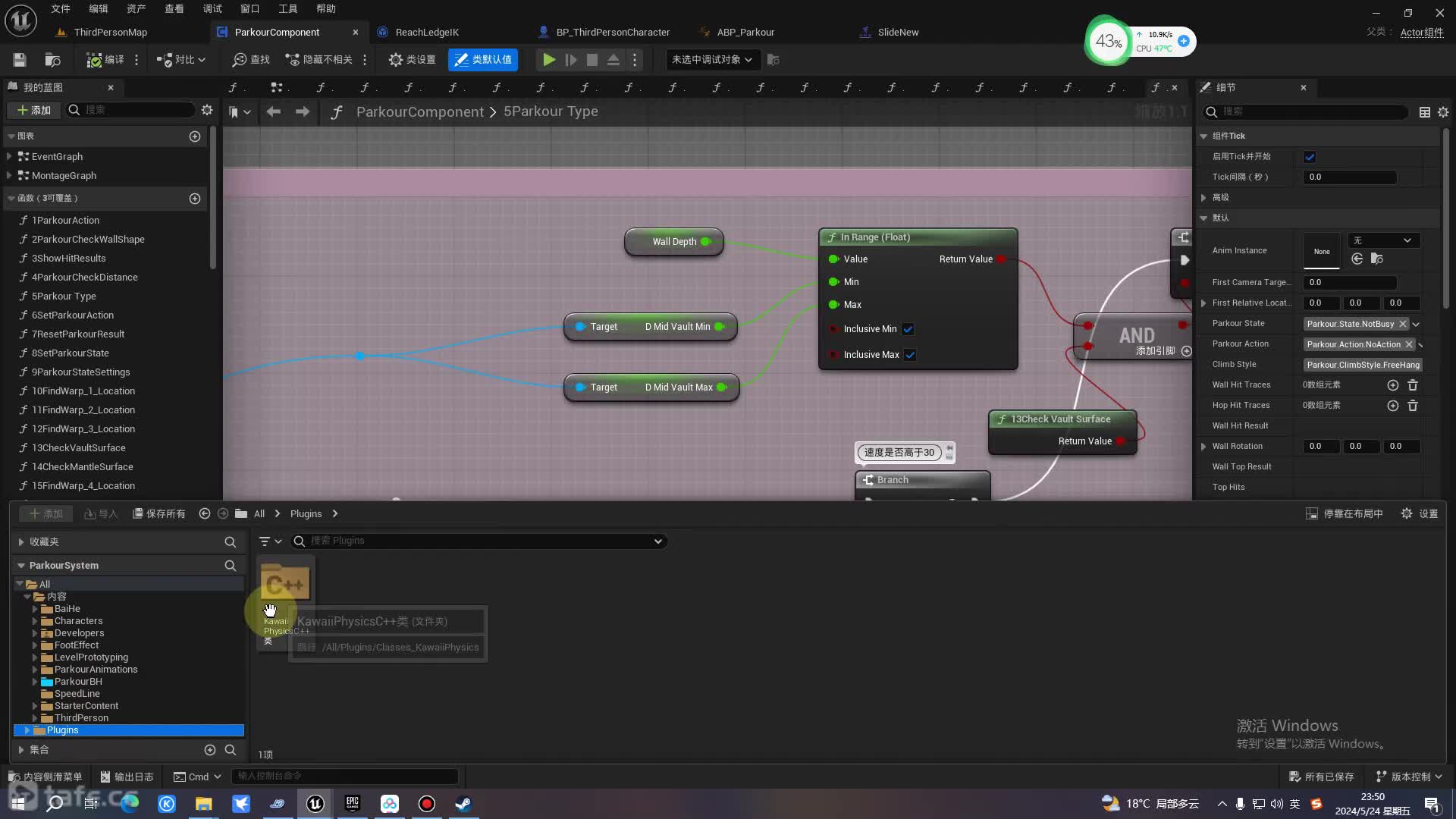This screenshot has height=819, width=1456.
Task: Switch to the ABP_Parkour tab
Action: (x=745, y=32)
